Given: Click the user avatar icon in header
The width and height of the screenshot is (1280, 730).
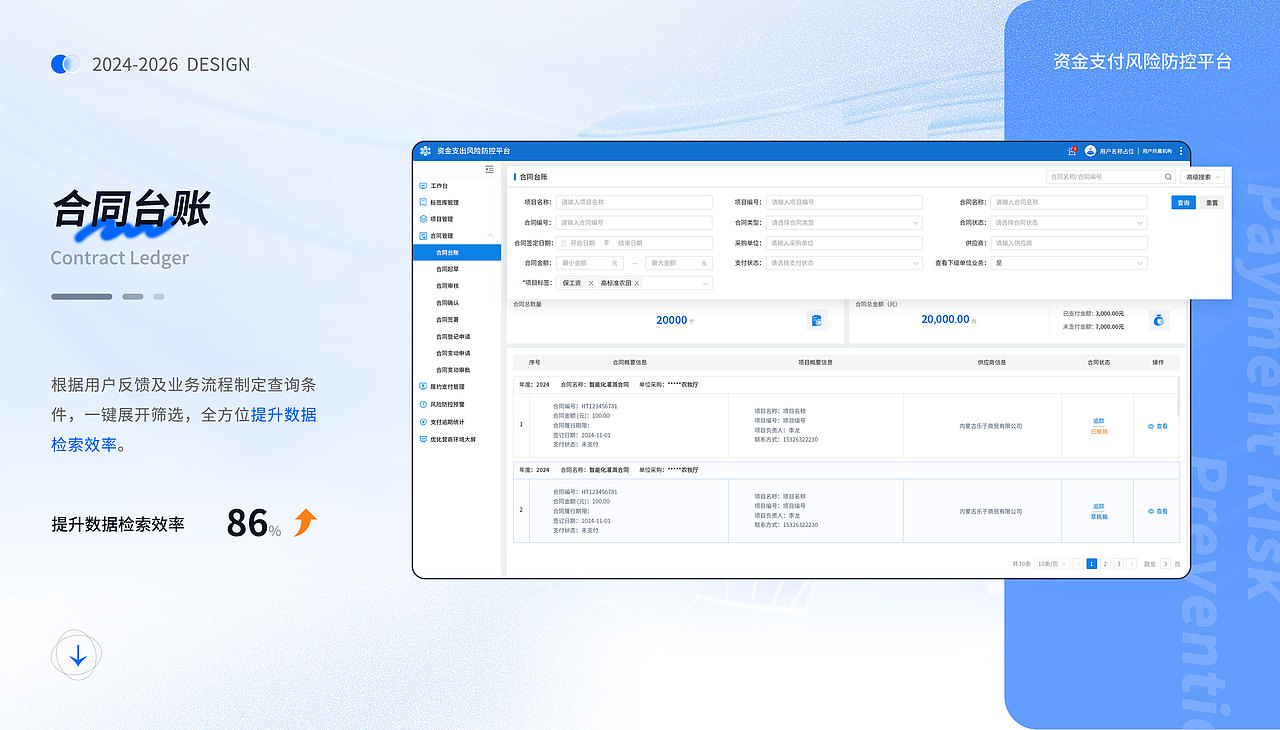Looking at the screenshot, I should [1090, 151].
